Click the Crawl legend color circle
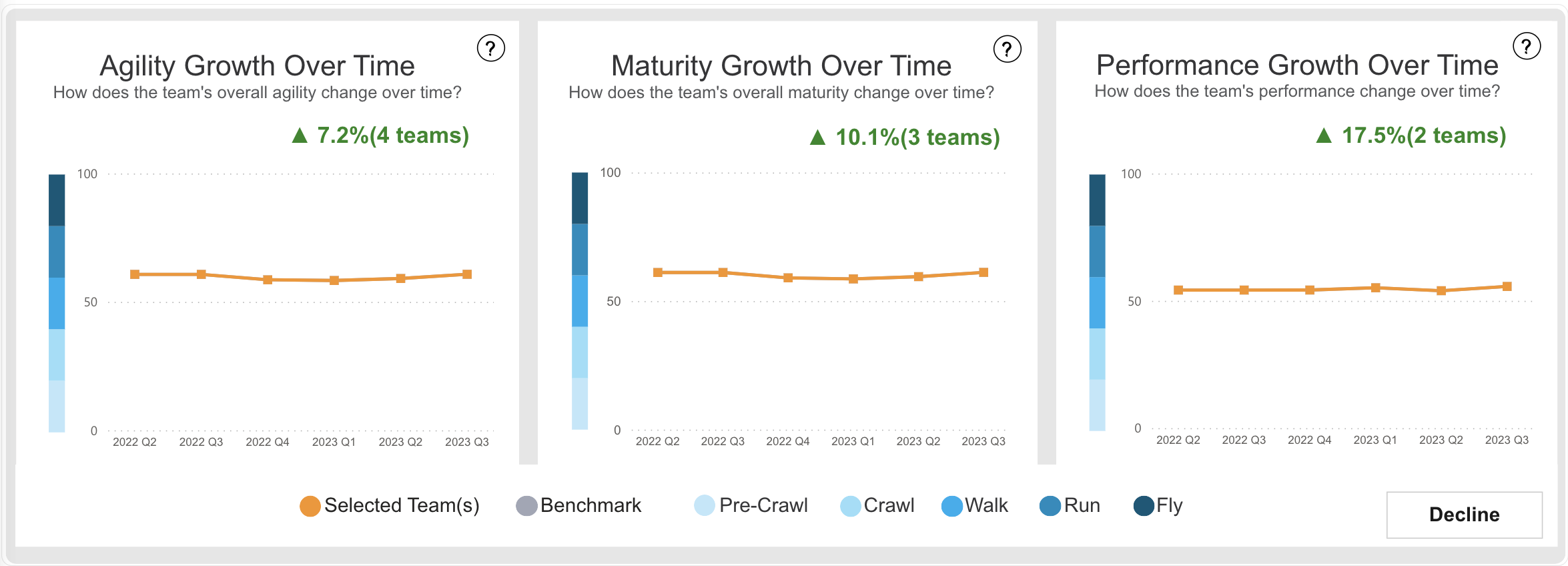 tap(850, 506)
